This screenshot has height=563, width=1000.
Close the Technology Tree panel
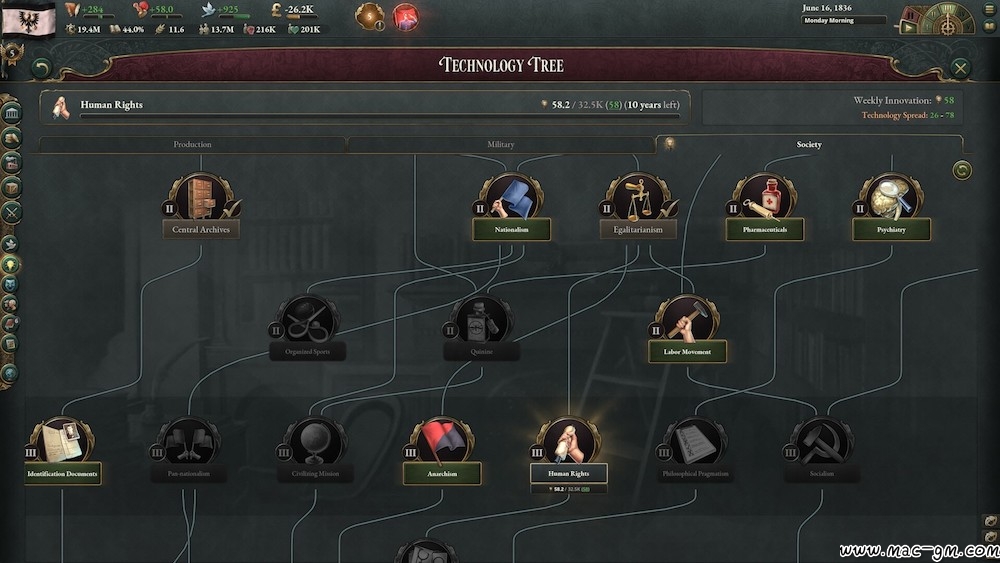tap(960, 68)
